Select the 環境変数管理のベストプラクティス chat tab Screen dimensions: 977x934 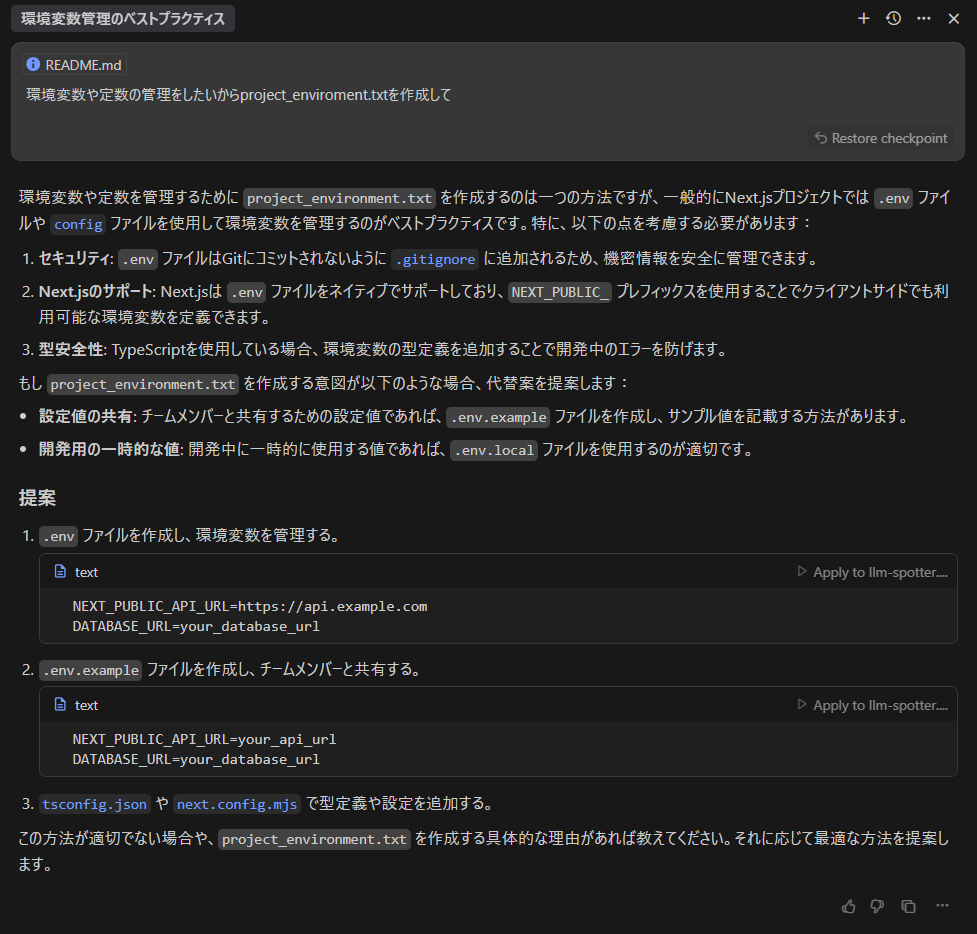pyautogui.click(x=122, y=18)
